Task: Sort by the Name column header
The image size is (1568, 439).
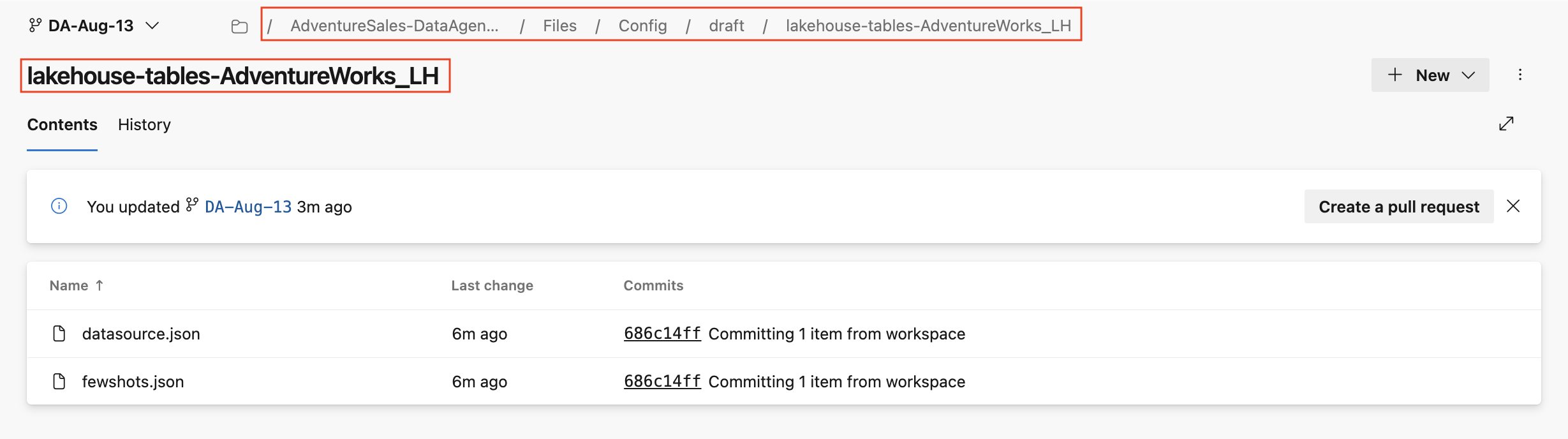Action: coord(69,285)
